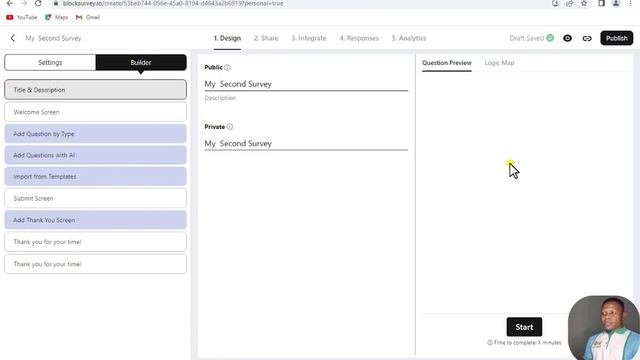Open the browser profile icon

pyautogui.click(x=616, y=3)
